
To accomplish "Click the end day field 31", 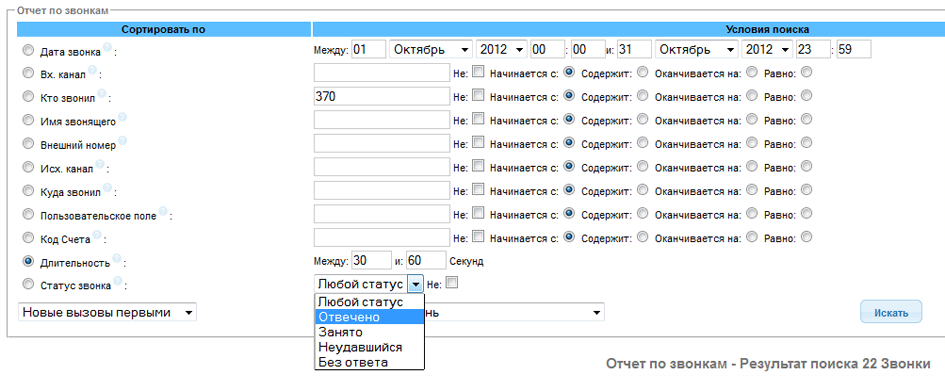I will [635, 49].
